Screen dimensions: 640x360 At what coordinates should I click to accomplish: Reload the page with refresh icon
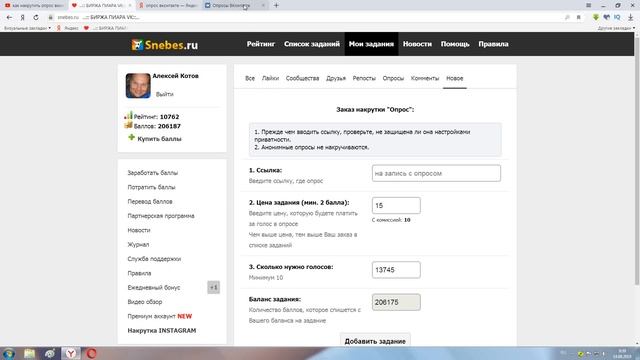(x=36, y=18)
